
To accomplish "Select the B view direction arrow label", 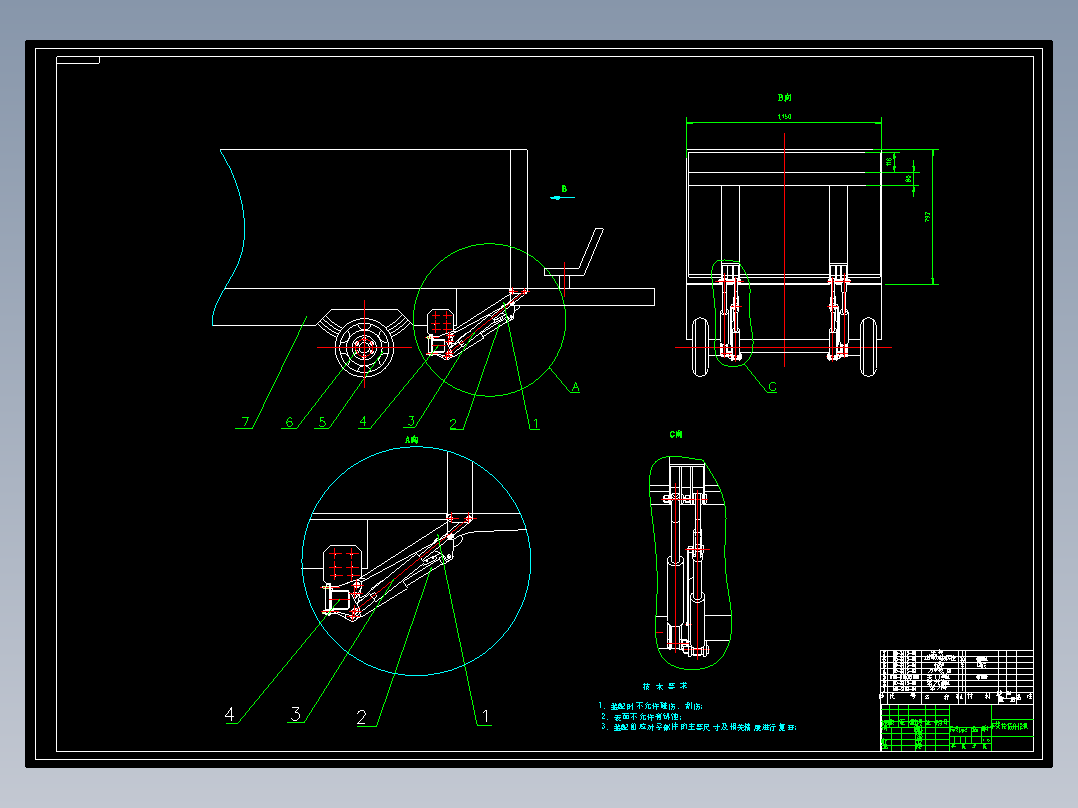I will tap(564, 189).
